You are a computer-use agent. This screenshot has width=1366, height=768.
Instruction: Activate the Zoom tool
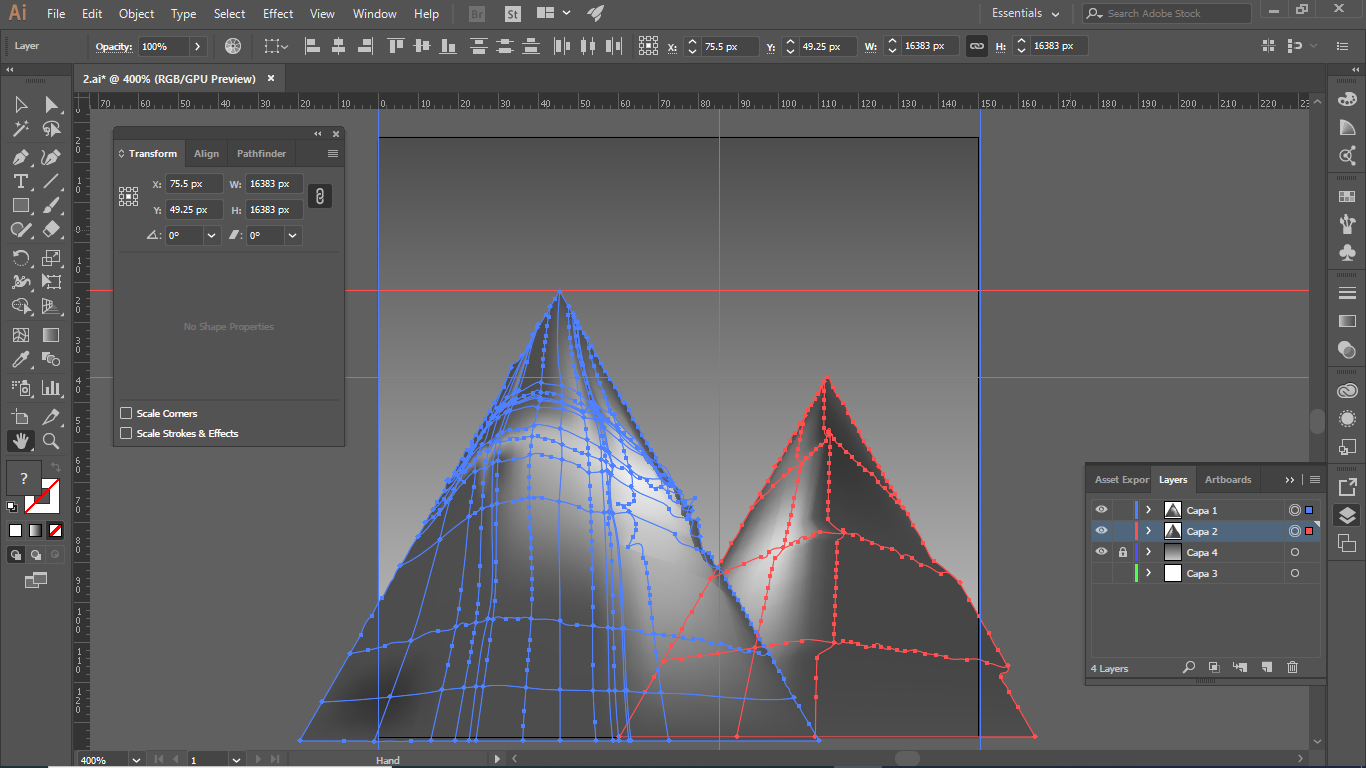pos(51,441)
